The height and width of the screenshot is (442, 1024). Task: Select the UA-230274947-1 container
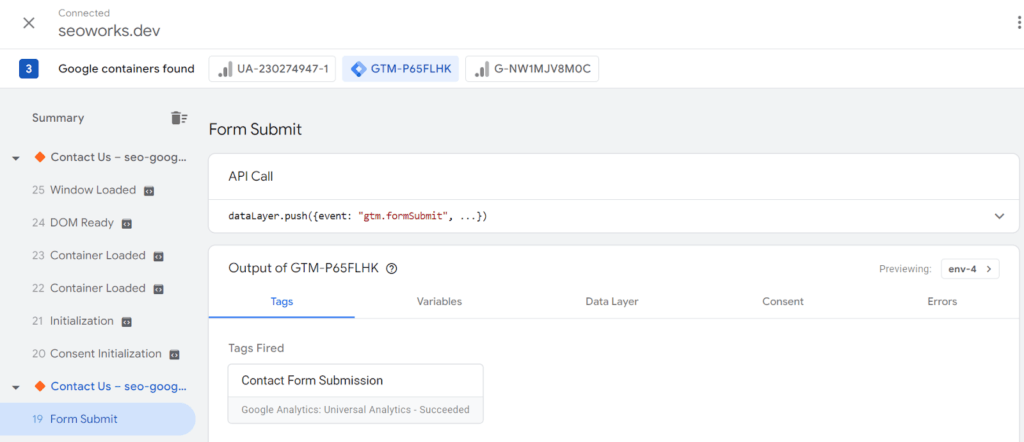coord(272,69)
